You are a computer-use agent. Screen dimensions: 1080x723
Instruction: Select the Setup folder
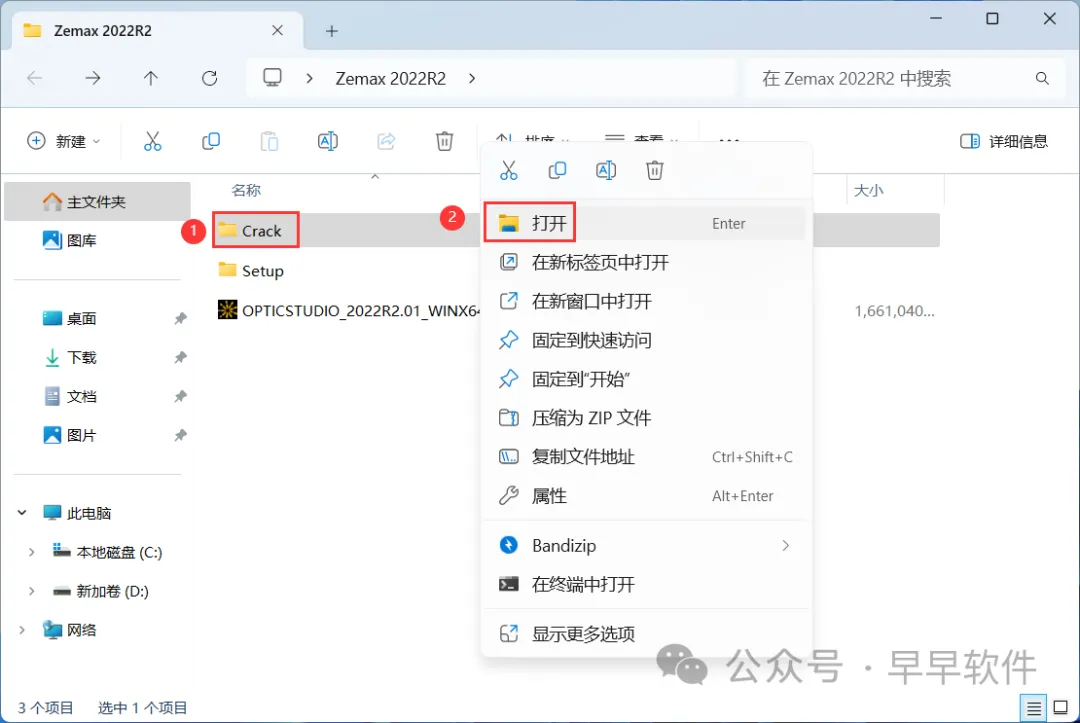point(251,271)
